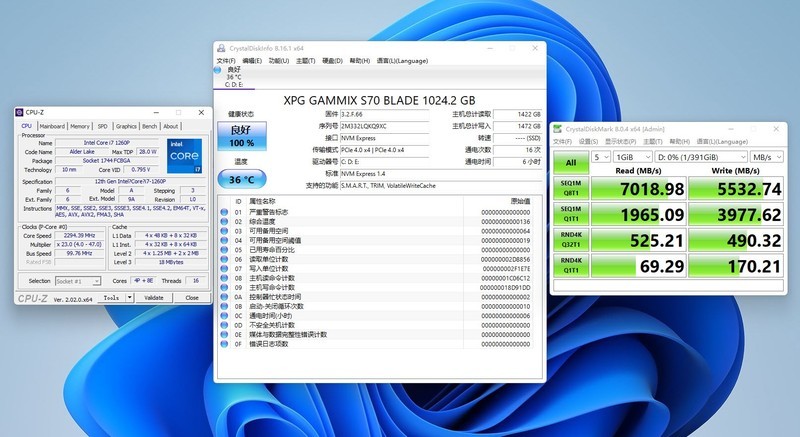Click the status icon for attribute 0E 媒体与数据完整性错误计数
Screen dimensions: 800x437
(224, 335)
